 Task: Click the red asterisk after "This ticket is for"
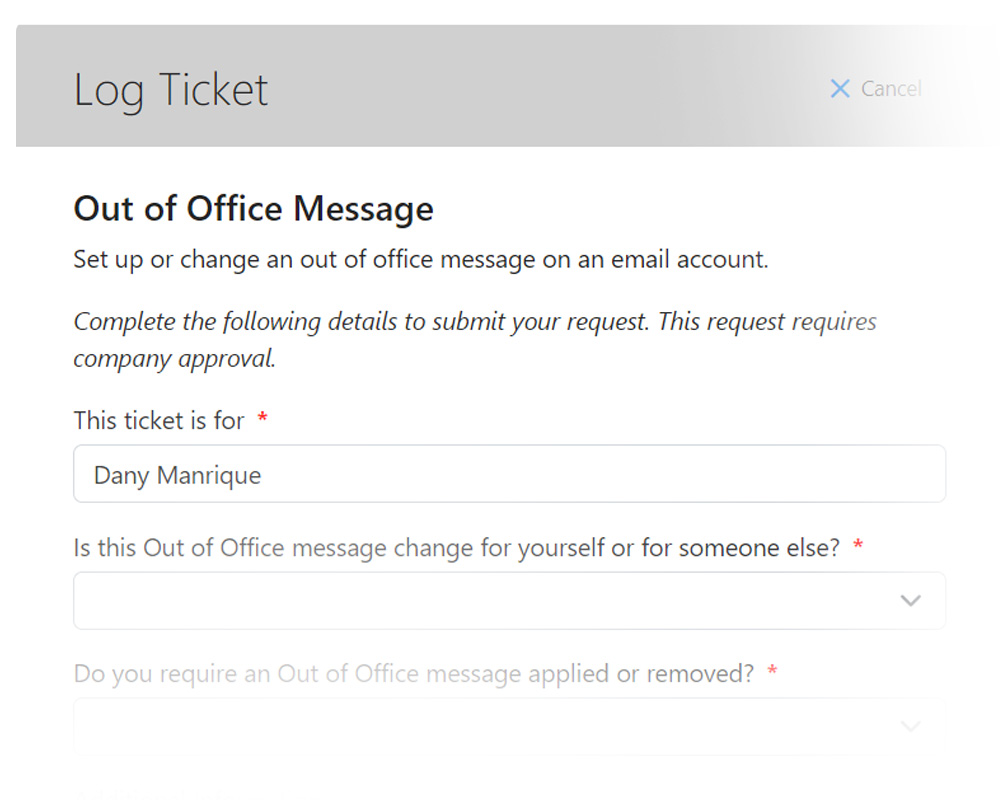point(262,420)
